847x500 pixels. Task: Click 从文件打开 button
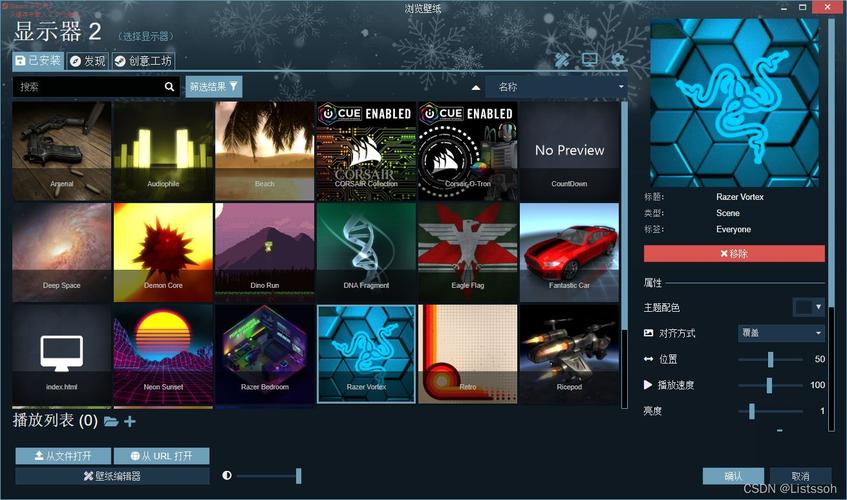click(63, 456)
